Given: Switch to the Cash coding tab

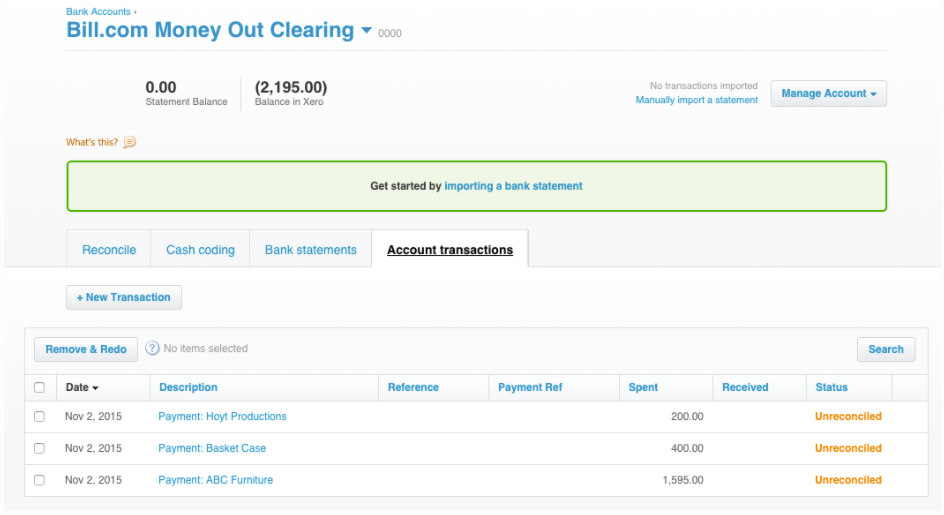Looking at the screenshot, I should click(200, 249).
